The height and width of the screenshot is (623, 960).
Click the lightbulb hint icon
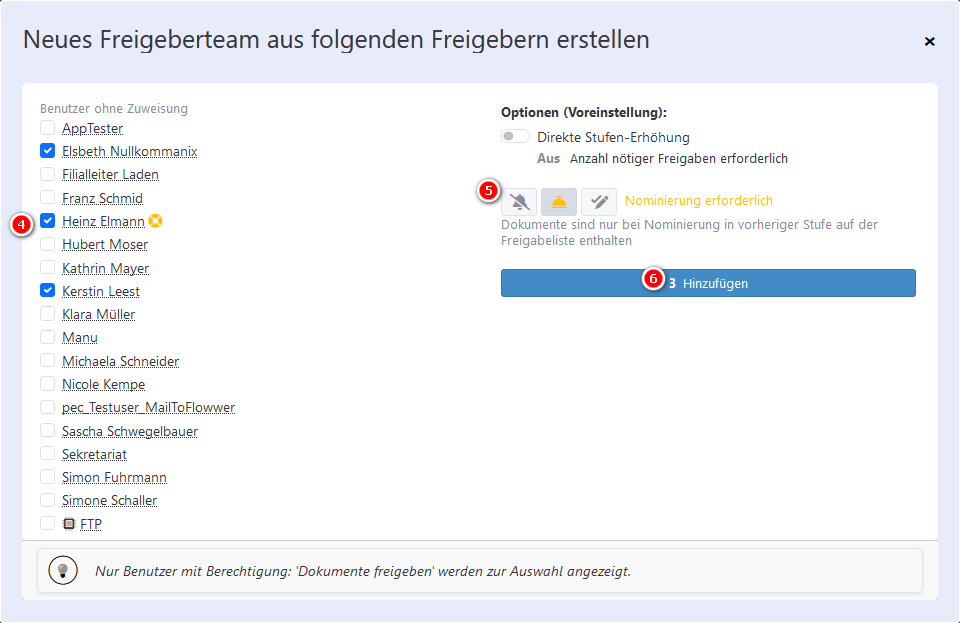coord(63,571)
